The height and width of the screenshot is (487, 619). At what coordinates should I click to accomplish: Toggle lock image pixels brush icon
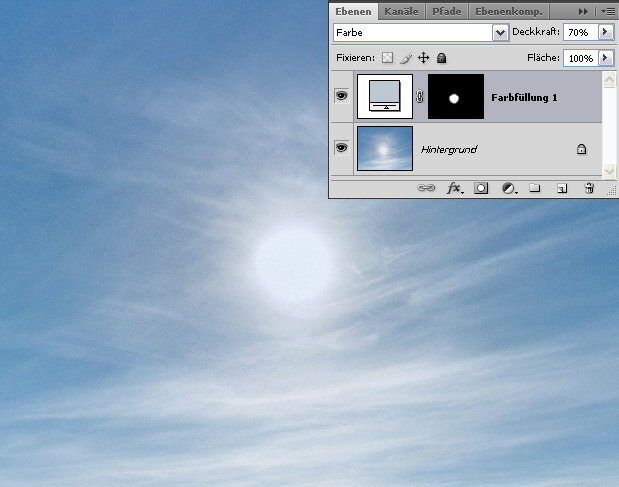coord(406,59)
